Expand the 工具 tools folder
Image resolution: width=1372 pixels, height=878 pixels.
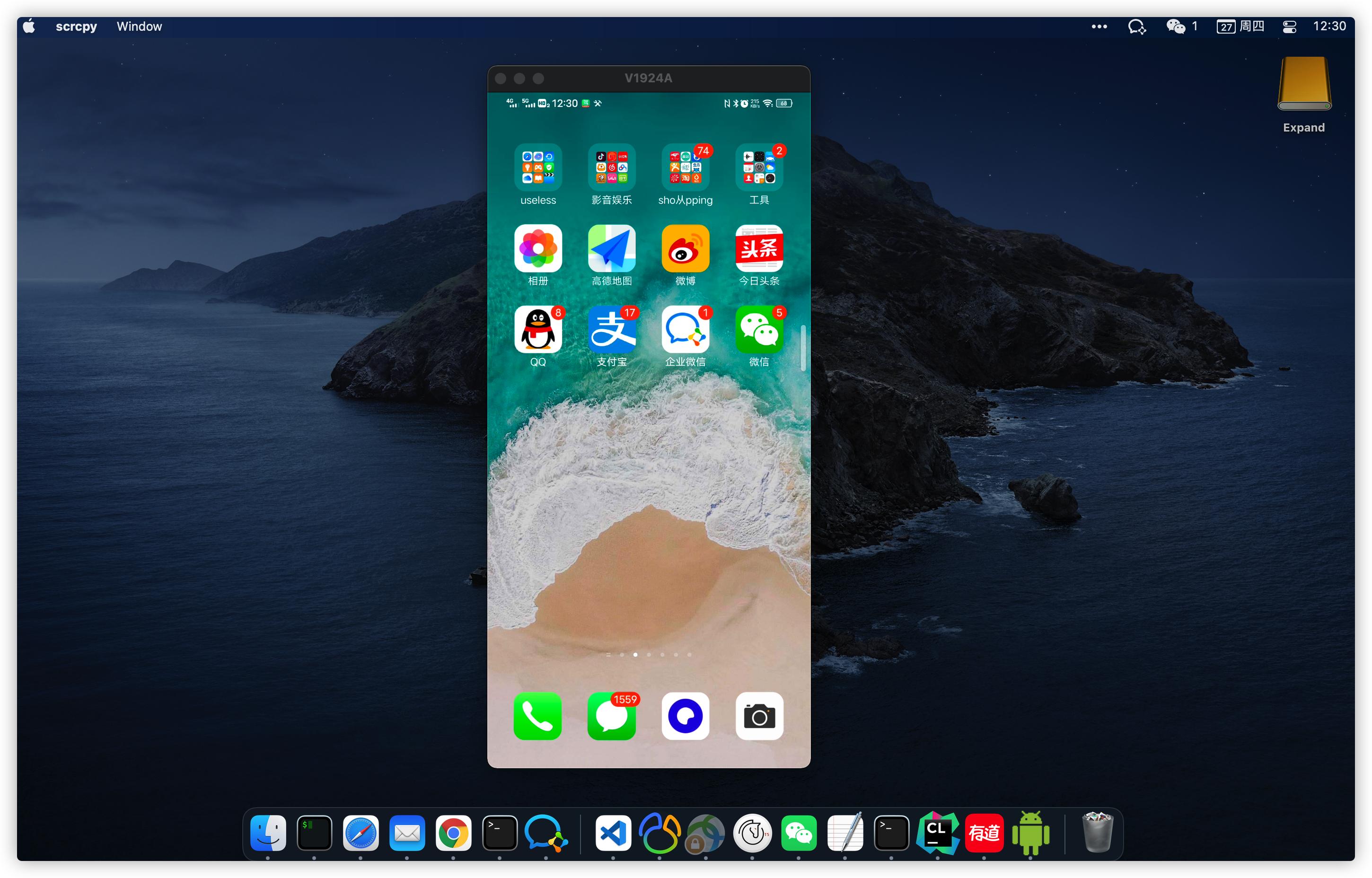pos(759,167)
